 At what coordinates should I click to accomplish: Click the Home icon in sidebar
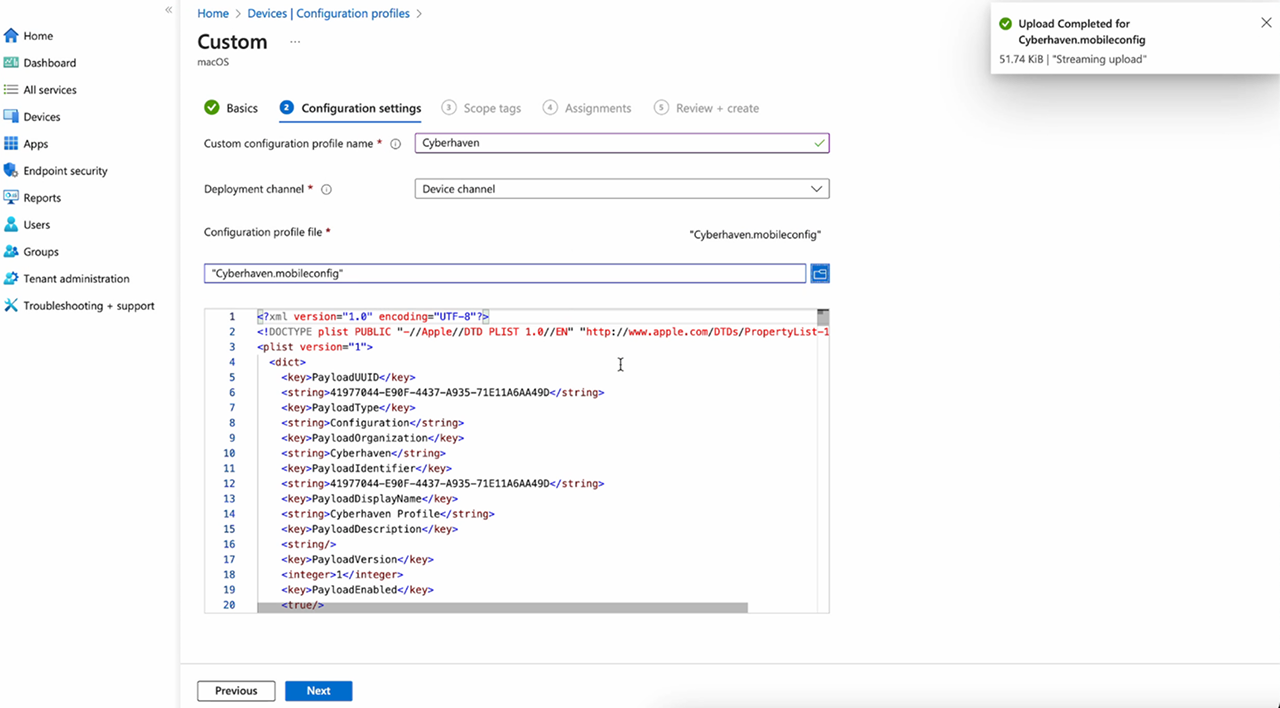tap(11, 36)
